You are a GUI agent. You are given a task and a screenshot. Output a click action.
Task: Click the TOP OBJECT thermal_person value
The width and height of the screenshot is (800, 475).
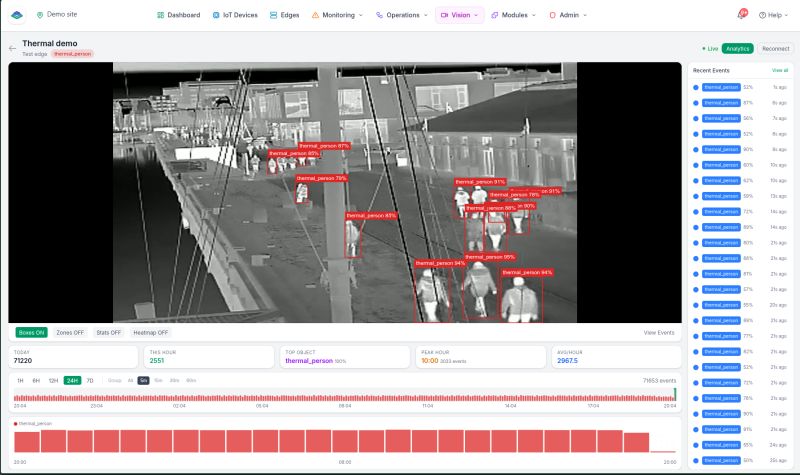(309, 361)
